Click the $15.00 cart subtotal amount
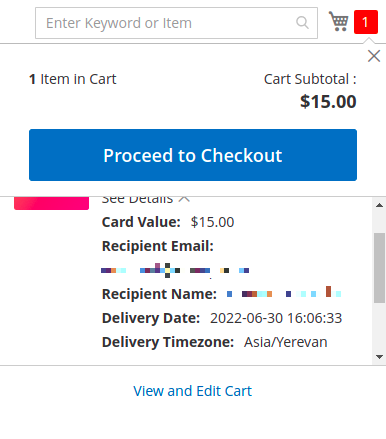Screen dimensions: 386x439 328,102
